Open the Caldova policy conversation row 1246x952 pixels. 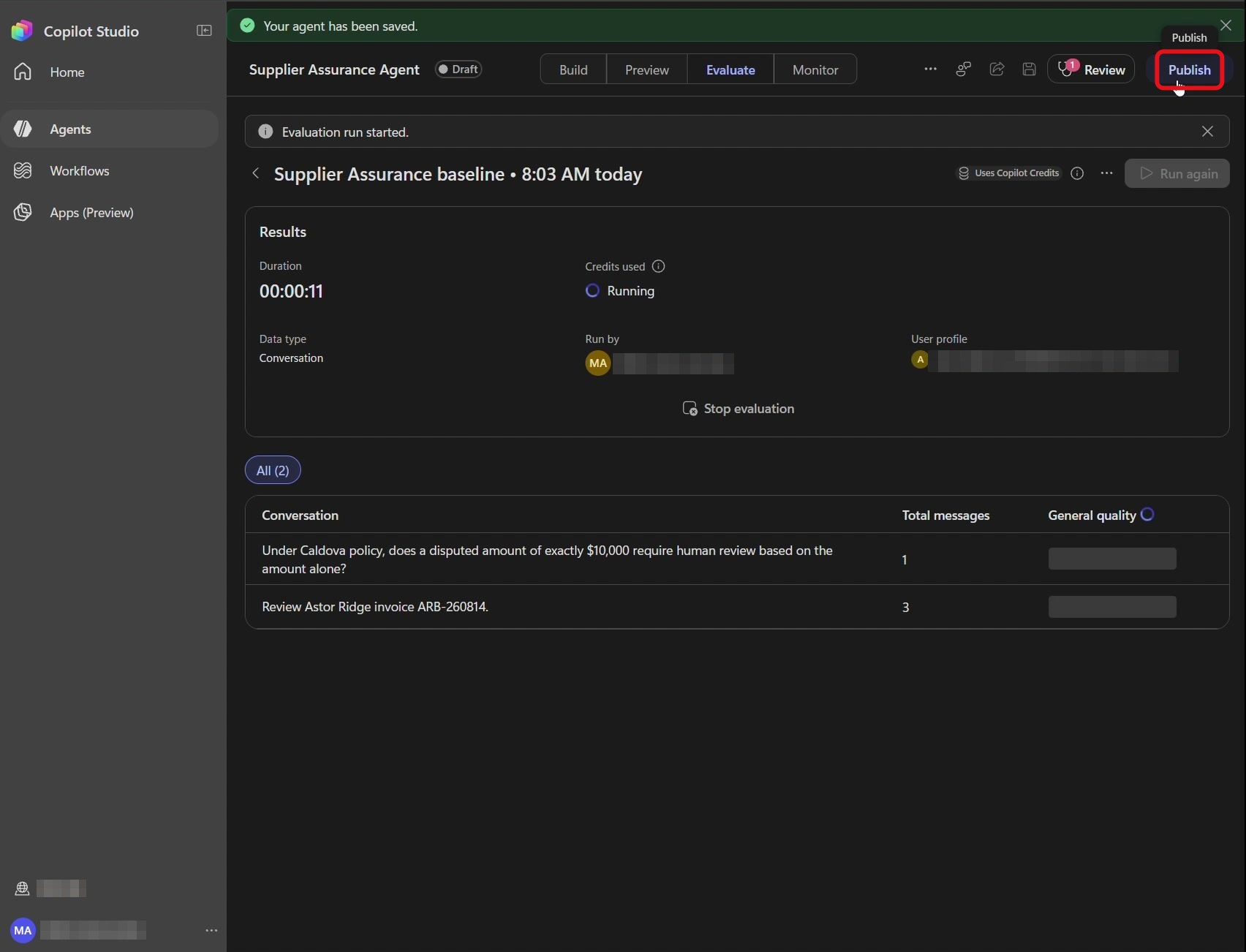click(x=737, y=559)
